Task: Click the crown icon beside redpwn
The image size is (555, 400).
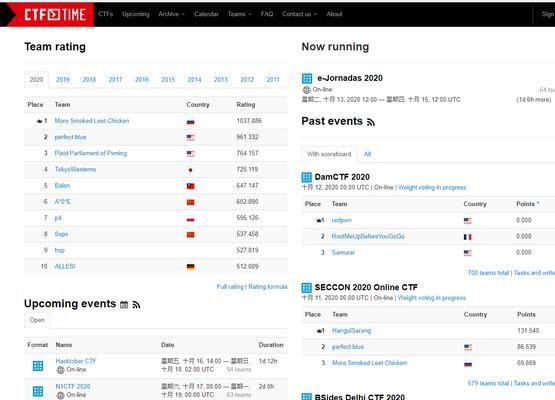Action: pos(318,220)
